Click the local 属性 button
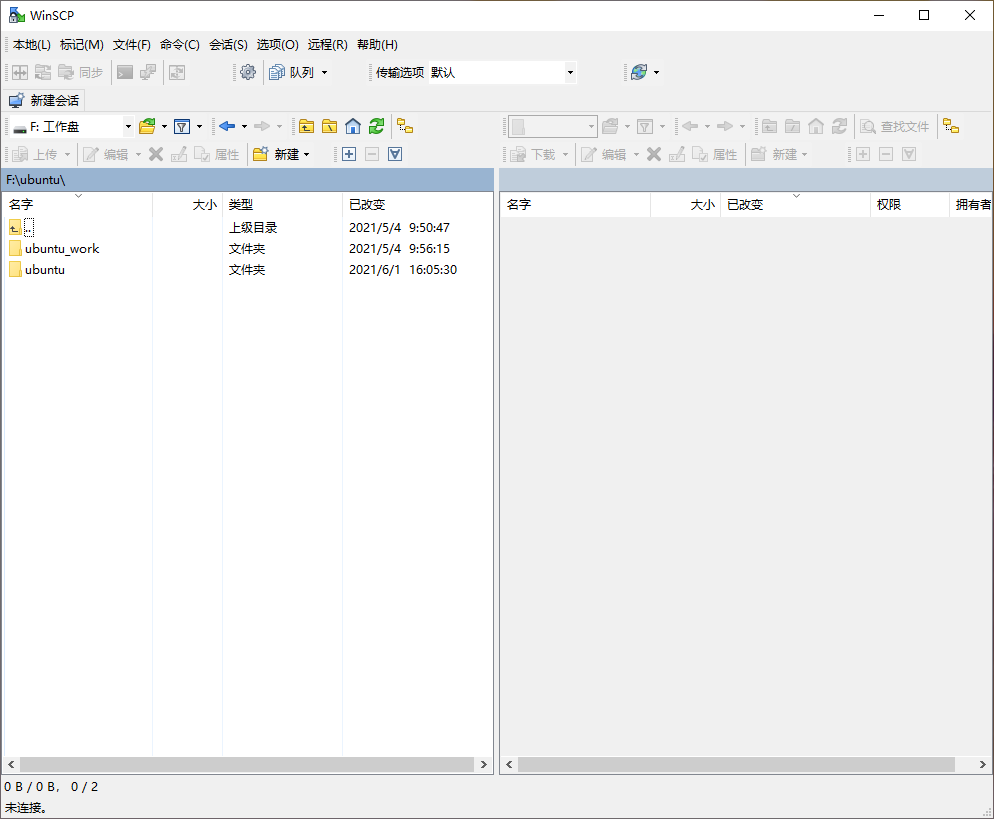The image size is (994, 819). click(x=217, y=154)
